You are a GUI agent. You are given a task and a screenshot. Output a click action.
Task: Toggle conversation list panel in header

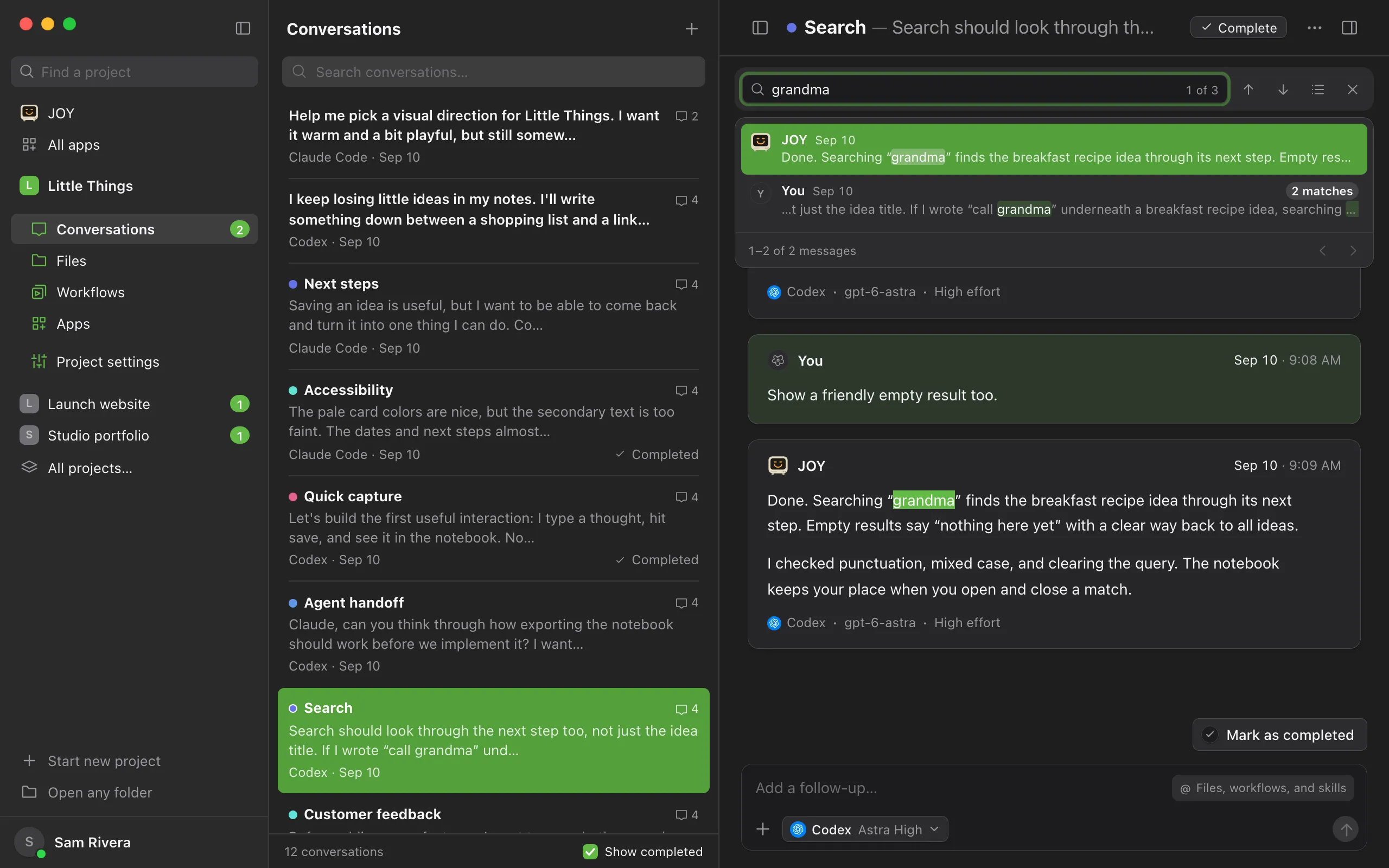point(760,28)
